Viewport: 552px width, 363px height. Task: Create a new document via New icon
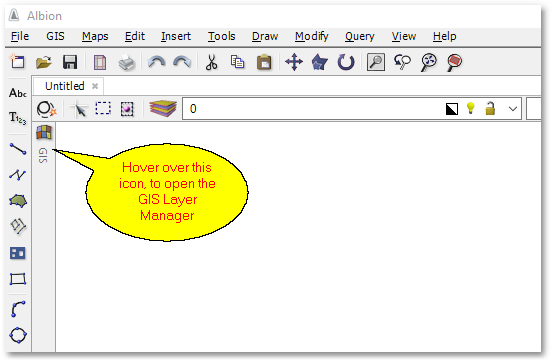17,62
